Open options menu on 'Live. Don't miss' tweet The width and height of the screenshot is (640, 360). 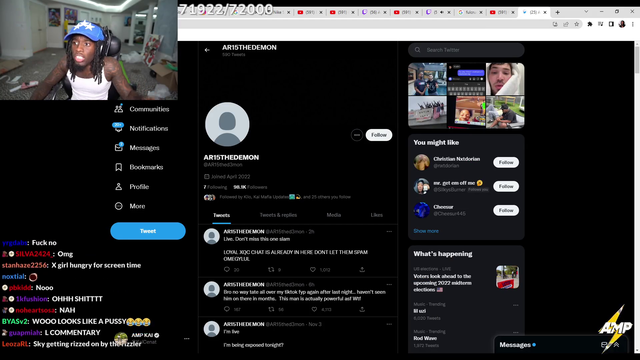coord(389,231)
